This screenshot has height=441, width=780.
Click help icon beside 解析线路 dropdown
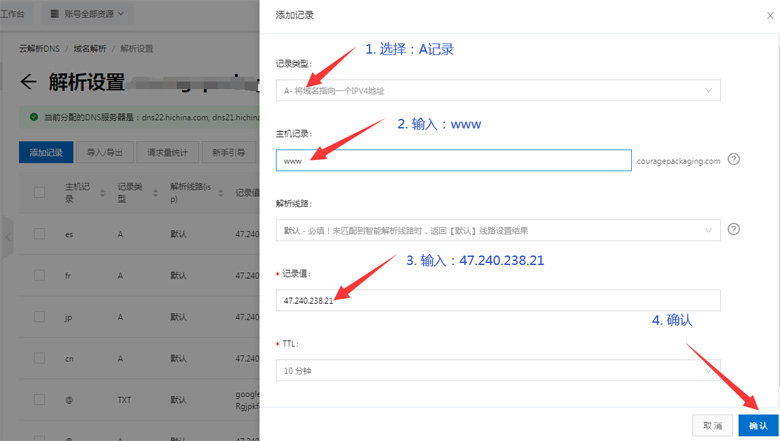[x=734, y=229]
